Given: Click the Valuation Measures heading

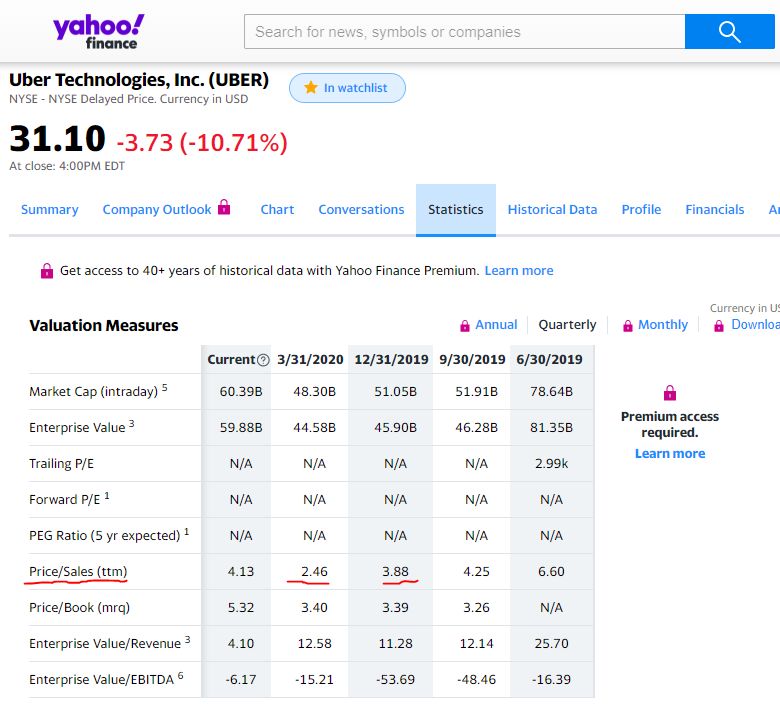Looking at the screenshot, I should click(103, 325).
